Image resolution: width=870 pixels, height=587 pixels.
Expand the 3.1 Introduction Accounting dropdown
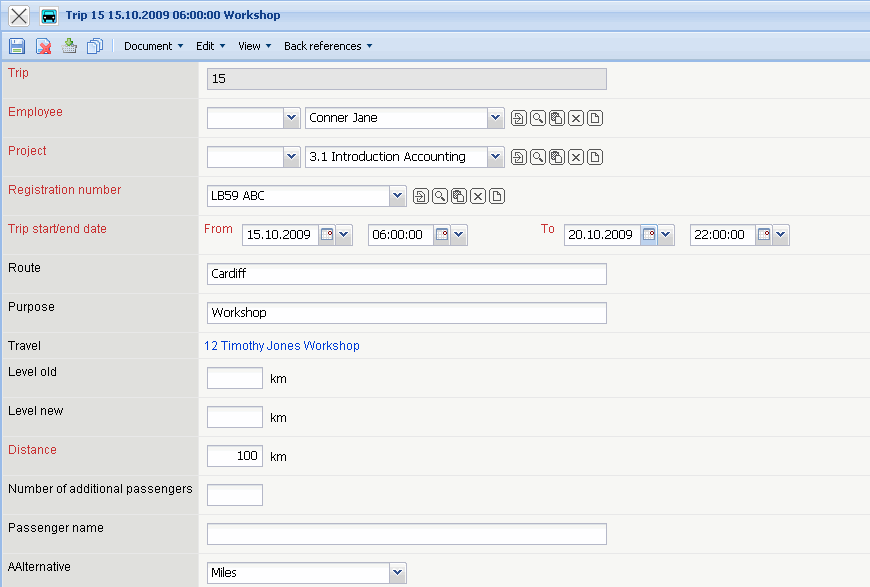(496, 157)
